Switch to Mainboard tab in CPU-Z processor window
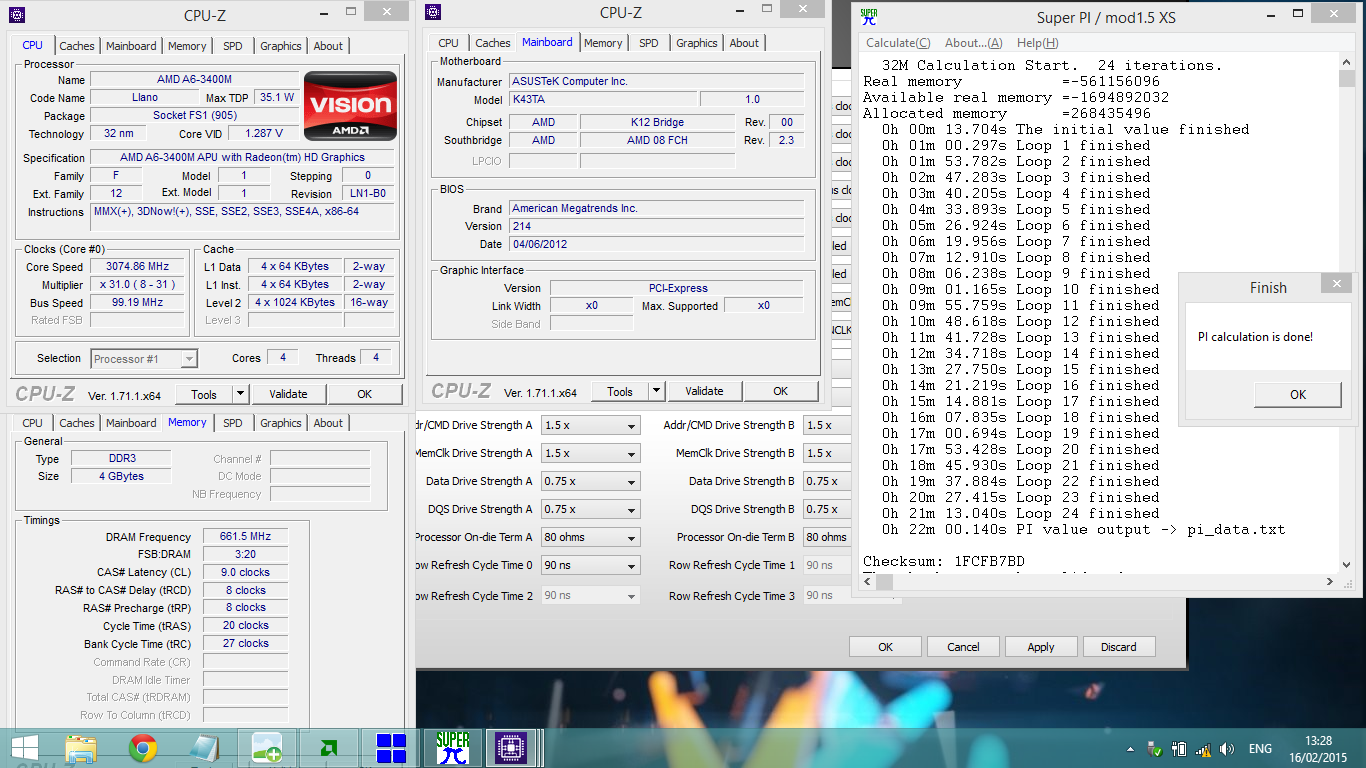The width and height of the screenshot is (1366, 768). pyautogui.click(x=131, y=46)
